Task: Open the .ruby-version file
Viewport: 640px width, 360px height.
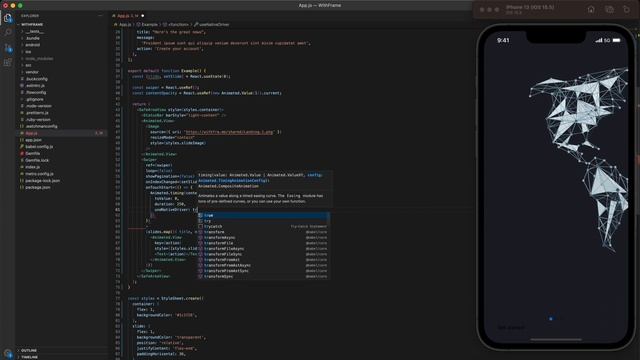Action: point(61,120)
